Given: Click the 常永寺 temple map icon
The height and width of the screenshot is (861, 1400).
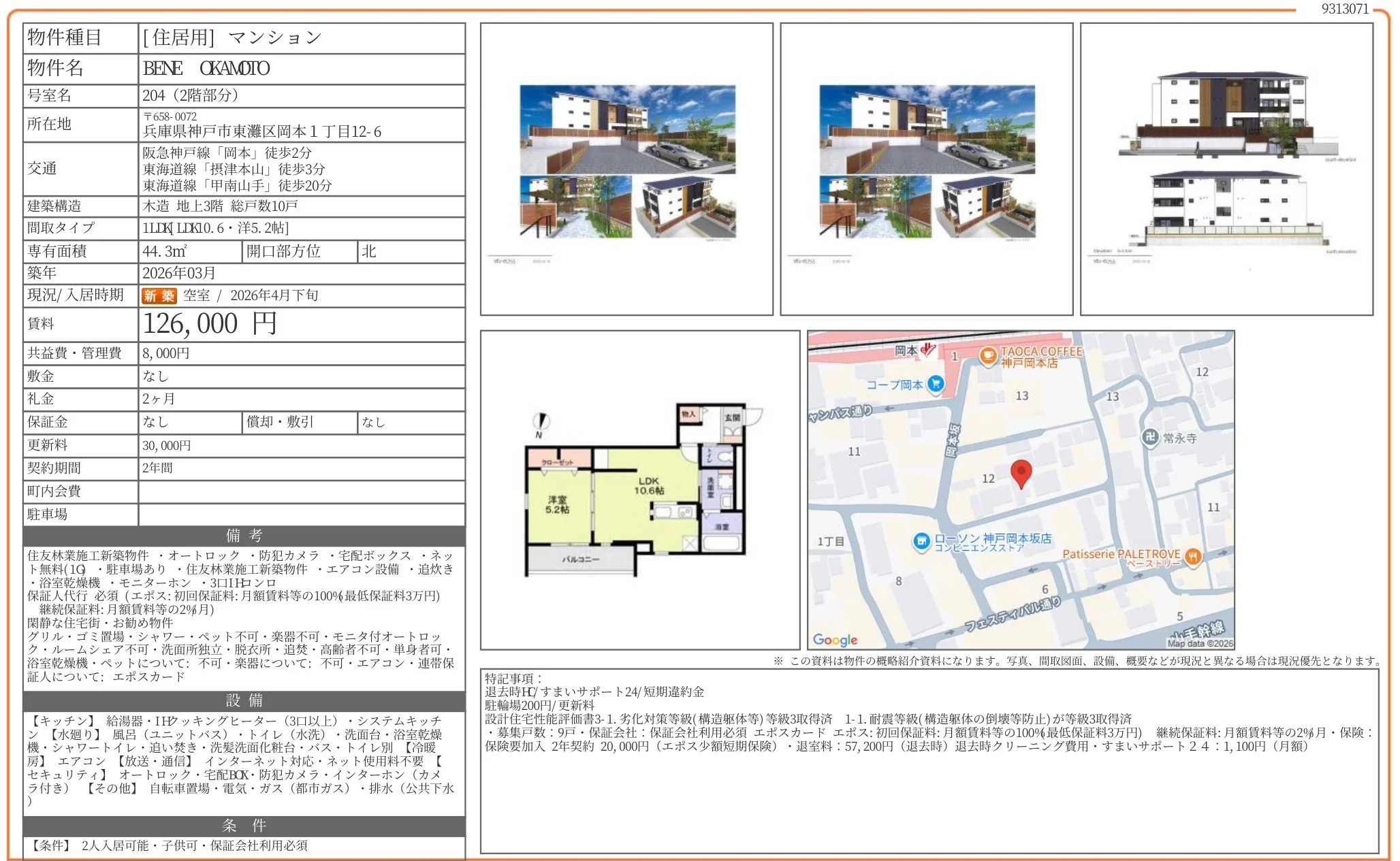Looking at the screenshot, I should tap(1150, 437).
